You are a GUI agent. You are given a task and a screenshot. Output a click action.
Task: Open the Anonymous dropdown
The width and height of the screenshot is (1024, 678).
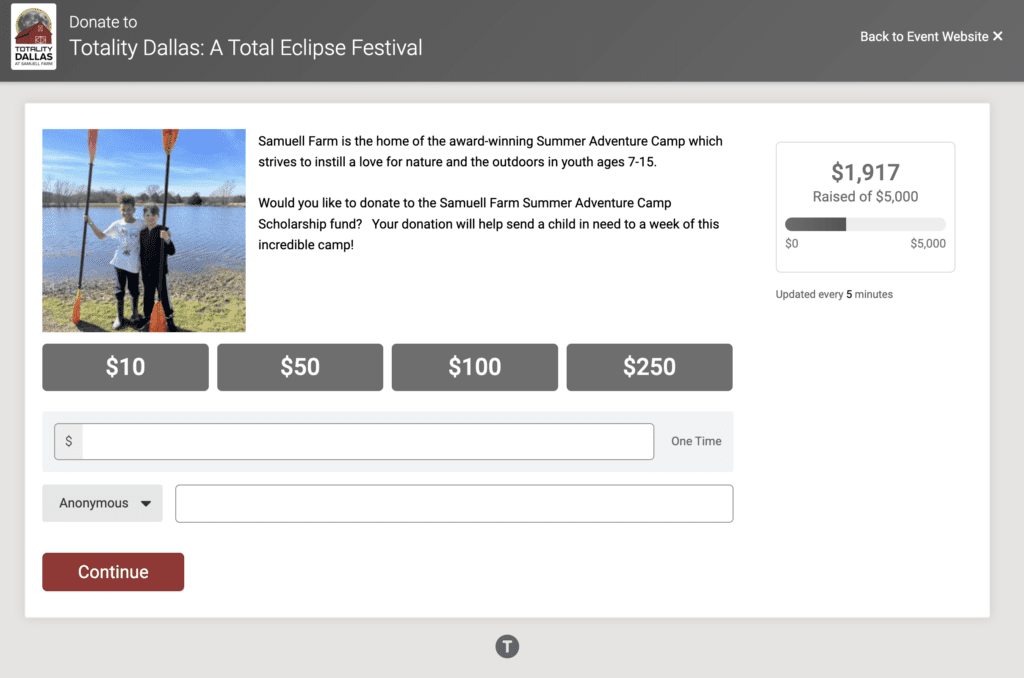pos(103,503)
